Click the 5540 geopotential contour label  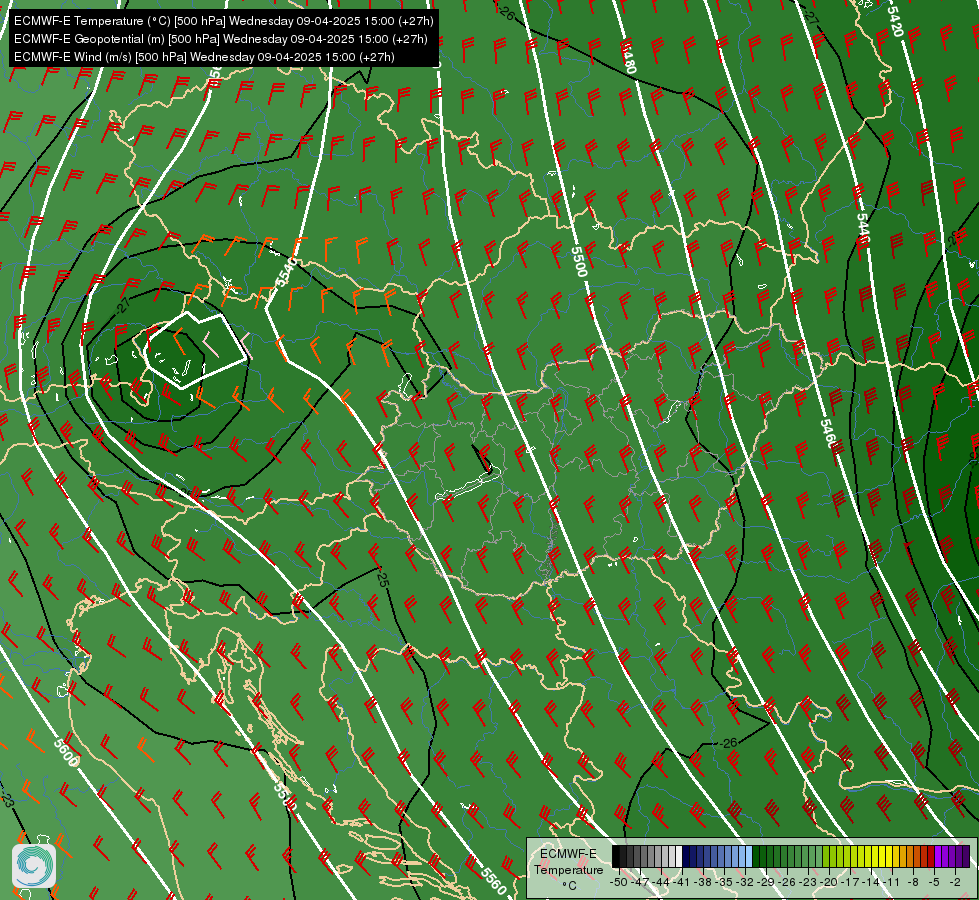(286, 272)
